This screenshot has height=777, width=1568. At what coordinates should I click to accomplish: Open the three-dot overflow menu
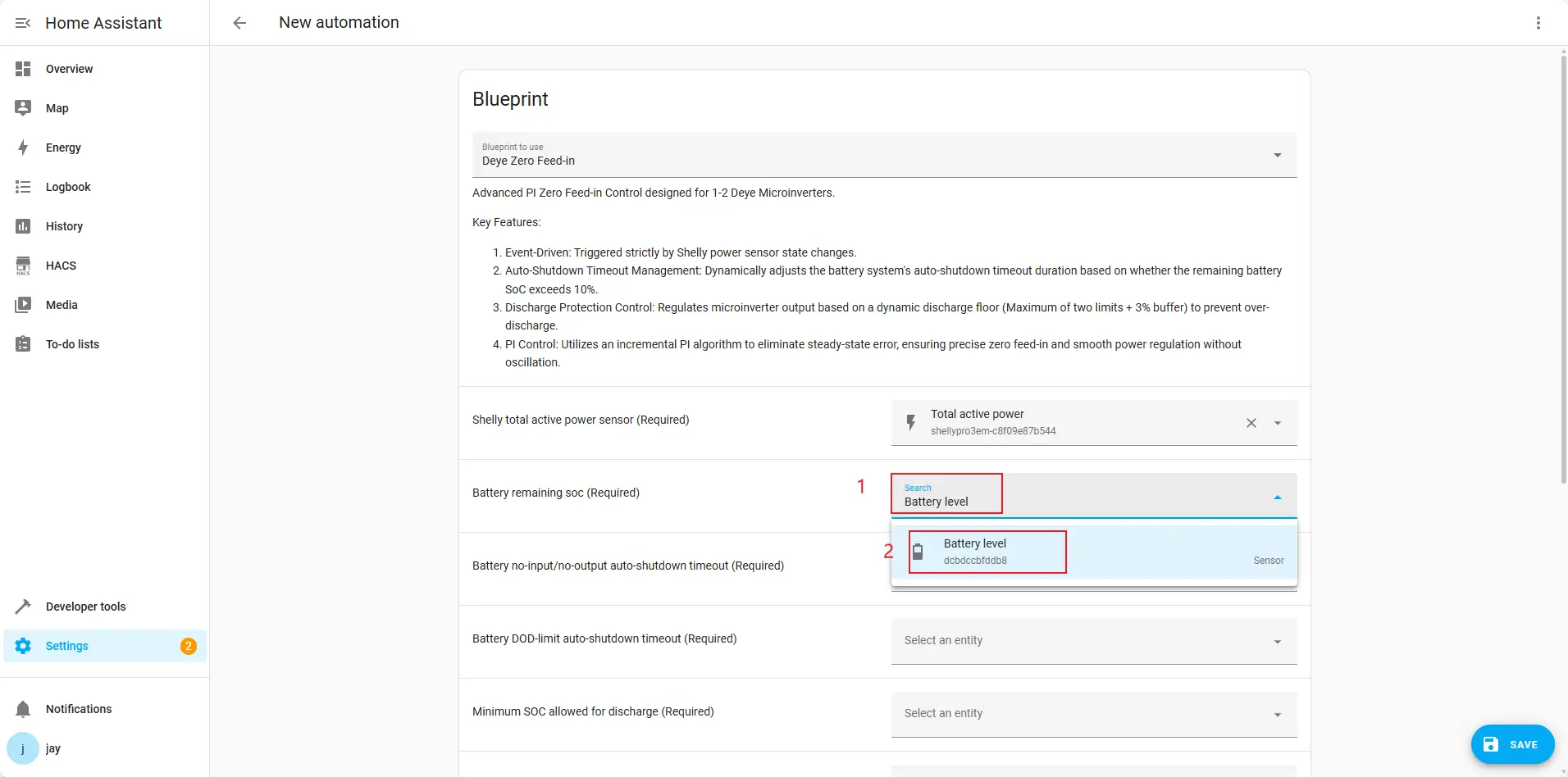pos(1538,23)
